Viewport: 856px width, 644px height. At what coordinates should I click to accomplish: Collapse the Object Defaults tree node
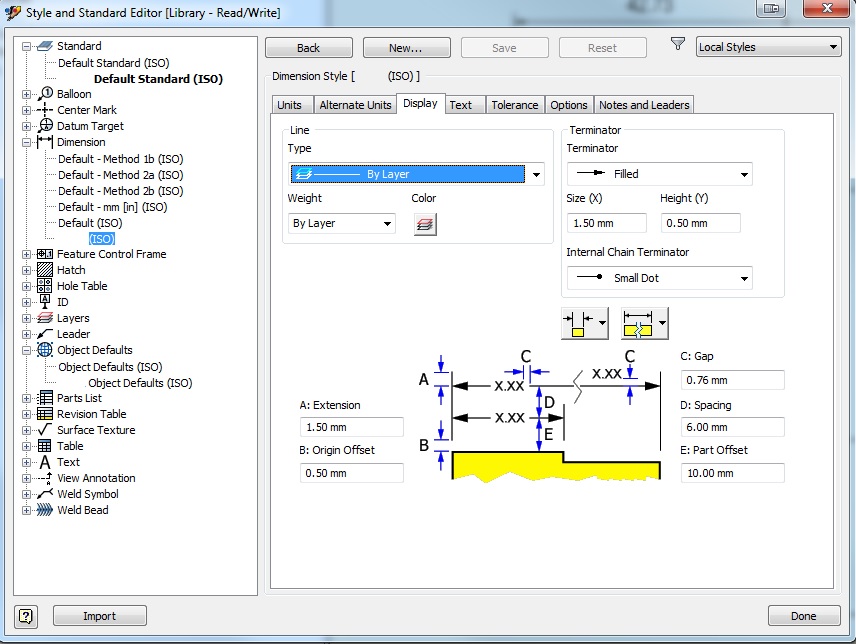26,350
